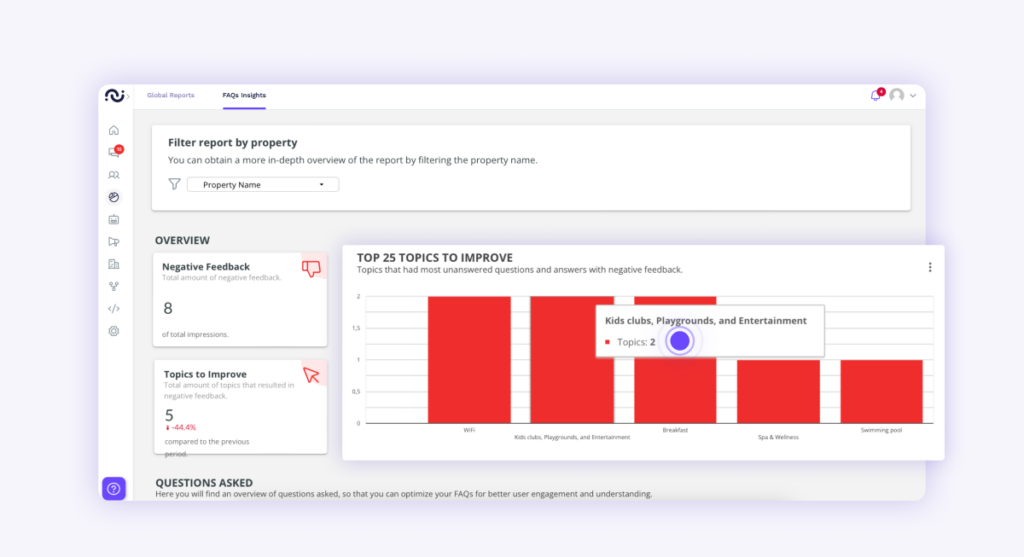Click the WiFi bar in the chart
The image size is (1024, 557).
pos(469,359)
